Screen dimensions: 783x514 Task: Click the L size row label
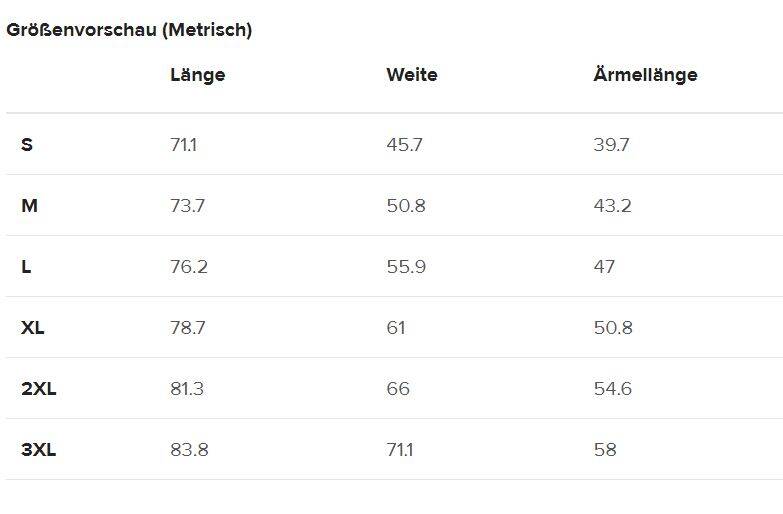click(26, 267)
